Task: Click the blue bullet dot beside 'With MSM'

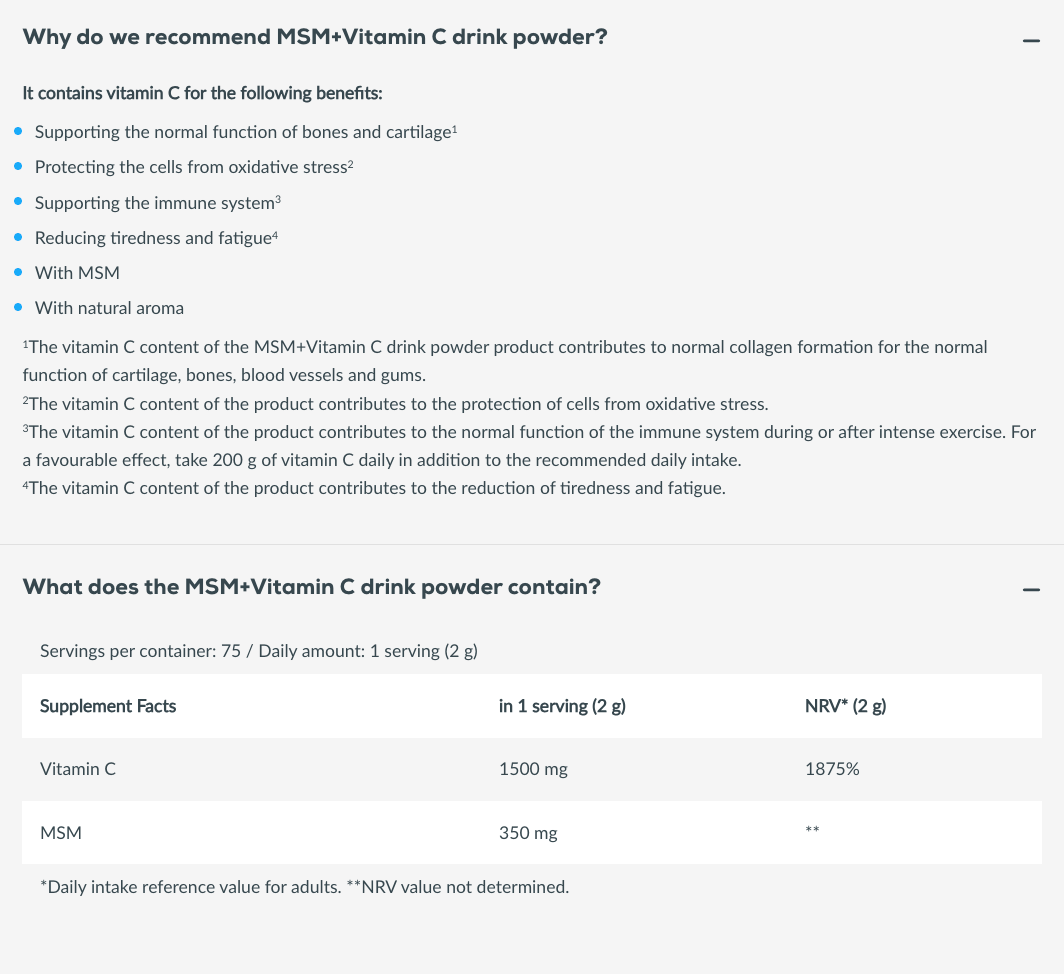Action: 18,272
